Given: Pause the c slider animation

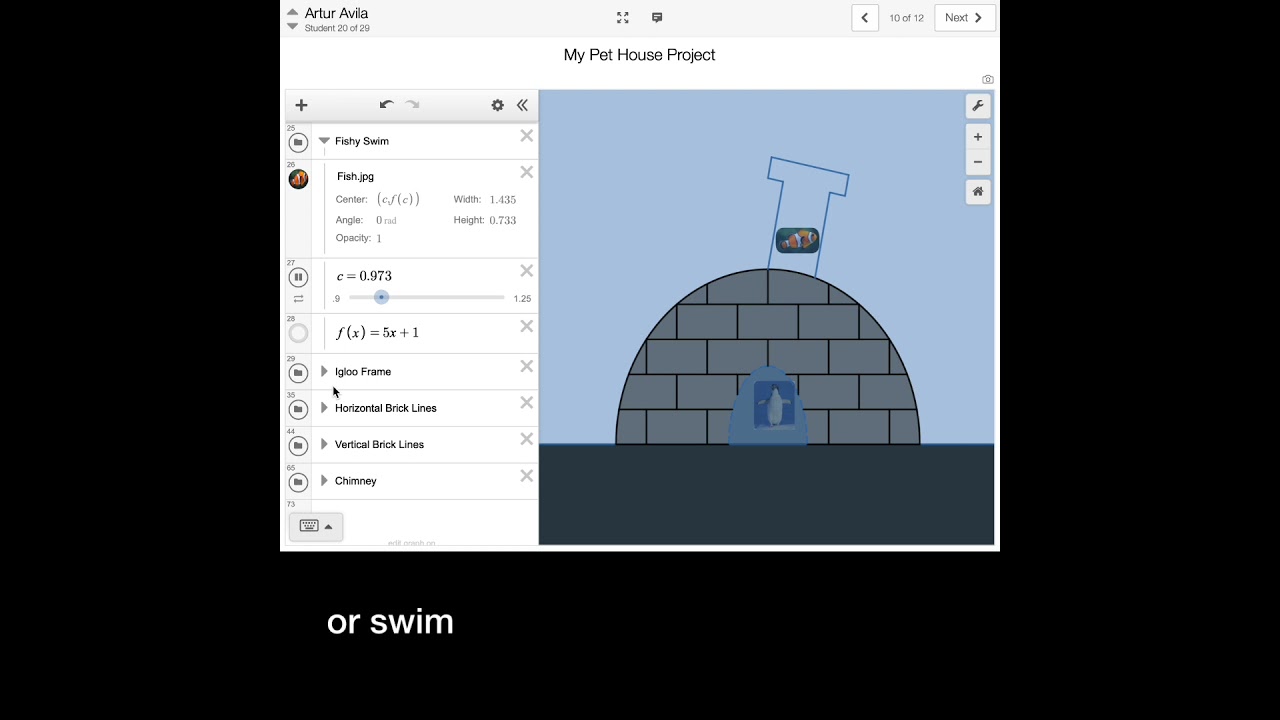Looking at the screenshot, I should (x=298, y=277).
